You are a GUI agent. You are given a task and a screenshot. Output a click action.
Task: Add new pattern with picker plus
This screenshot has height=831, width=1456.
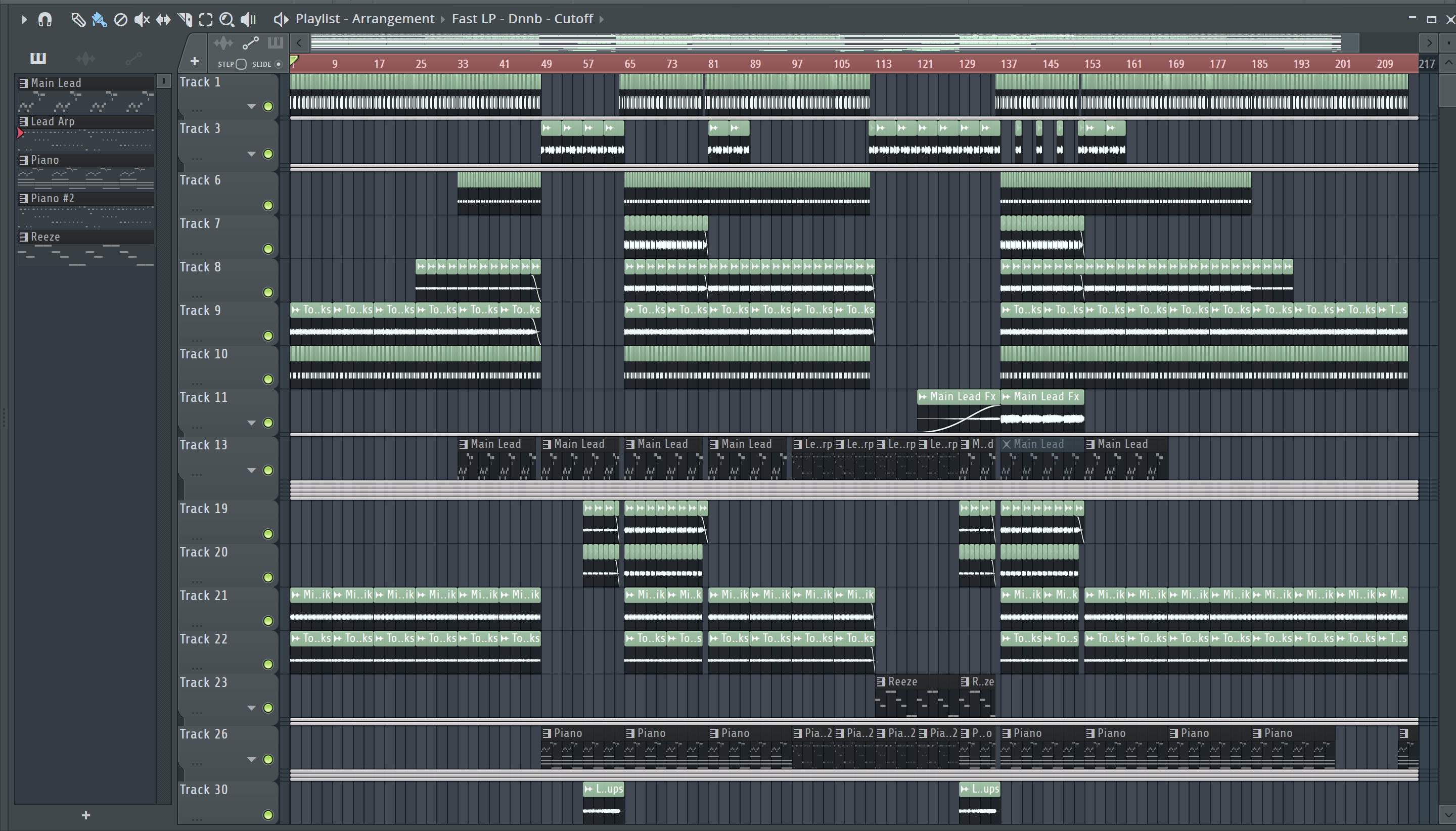click(85, 816)
